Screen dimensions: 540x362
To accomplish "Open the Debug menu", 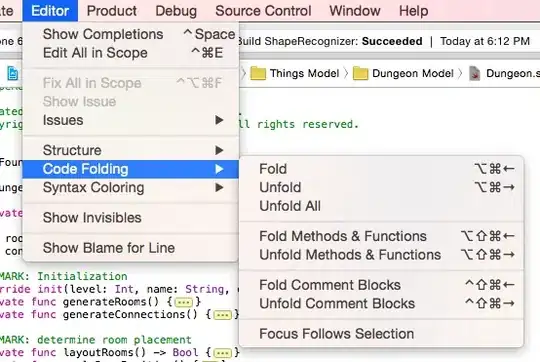I will click(176, 11).
